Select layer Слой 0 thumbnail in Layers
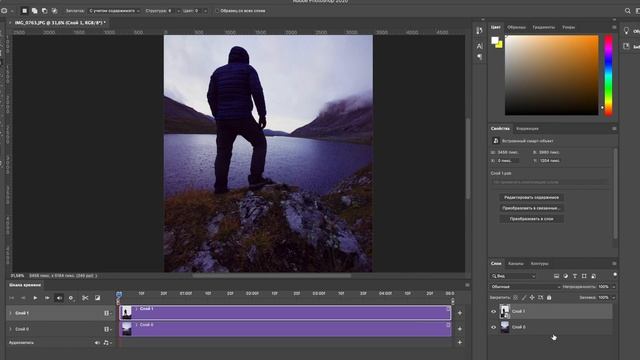640x360 pixels. coord(505,327)
